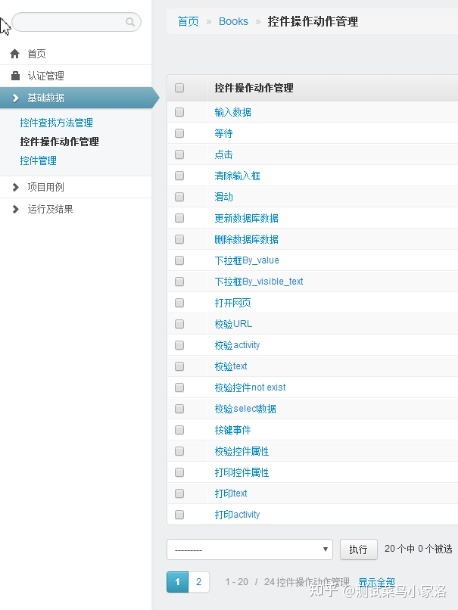The height and width of the screenshot is (610, 458).
Task: Open the action dropdown beside 执行
Action: pyautogui.click(x=249, y=549)
